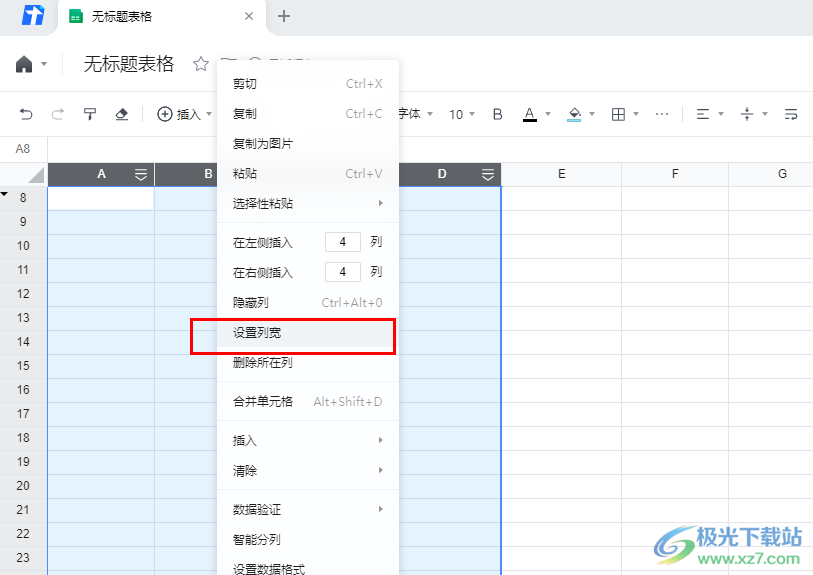813x575 pixels.
Task: Choose 删除所在列 menu item
Action: [308, 362]
